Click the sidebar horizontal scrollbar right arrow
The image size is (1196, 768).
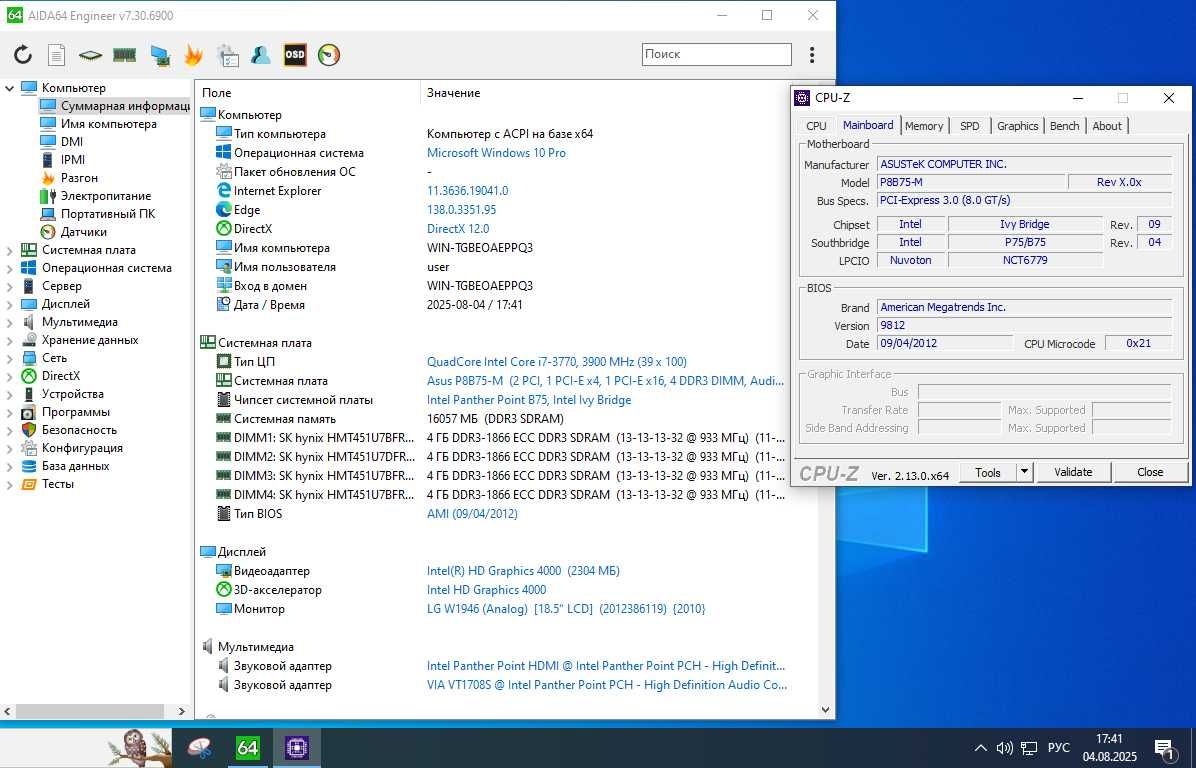tap(182, 711)
